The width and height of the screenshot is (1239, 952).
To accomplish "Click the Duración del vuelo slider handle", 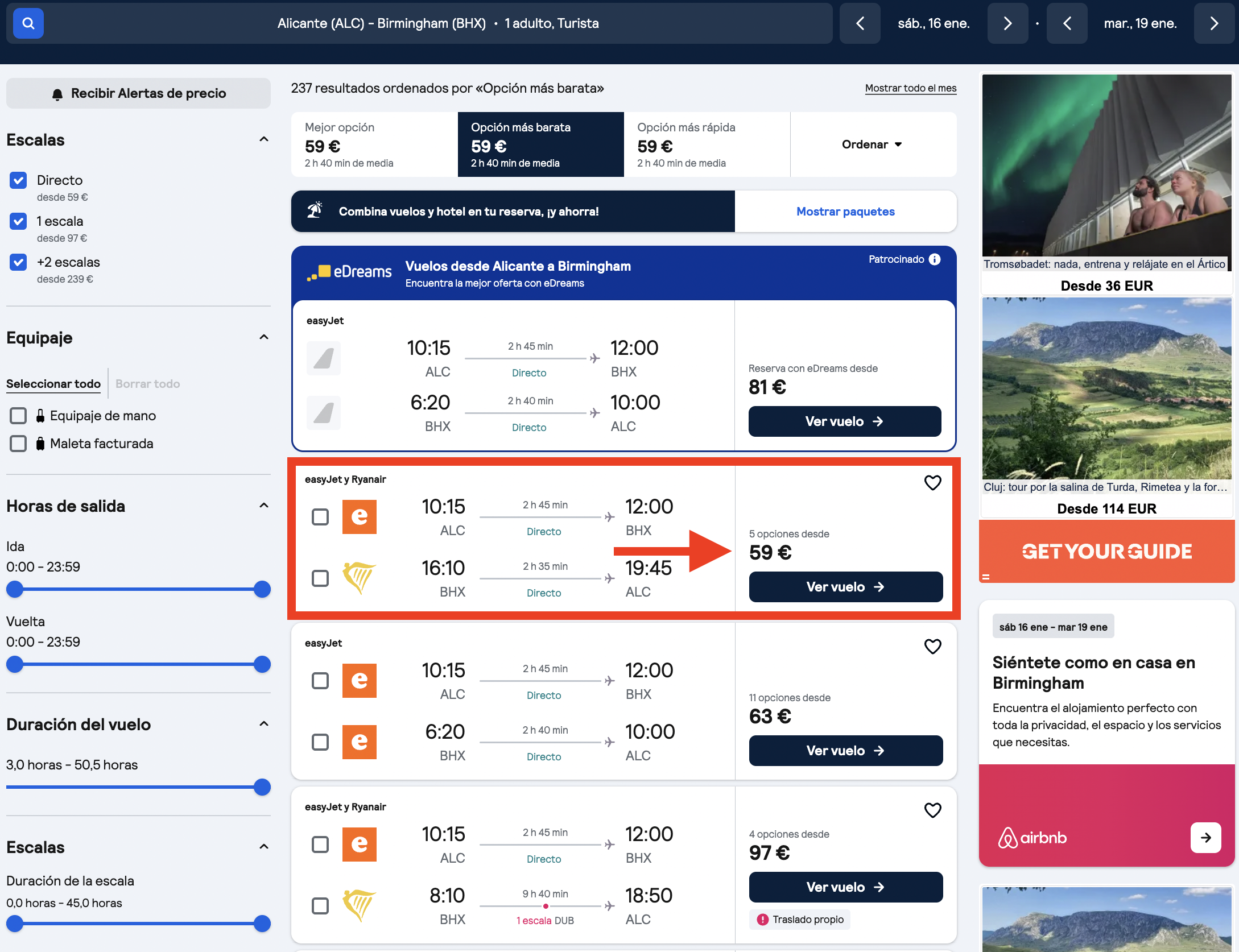I will point(262,787).
